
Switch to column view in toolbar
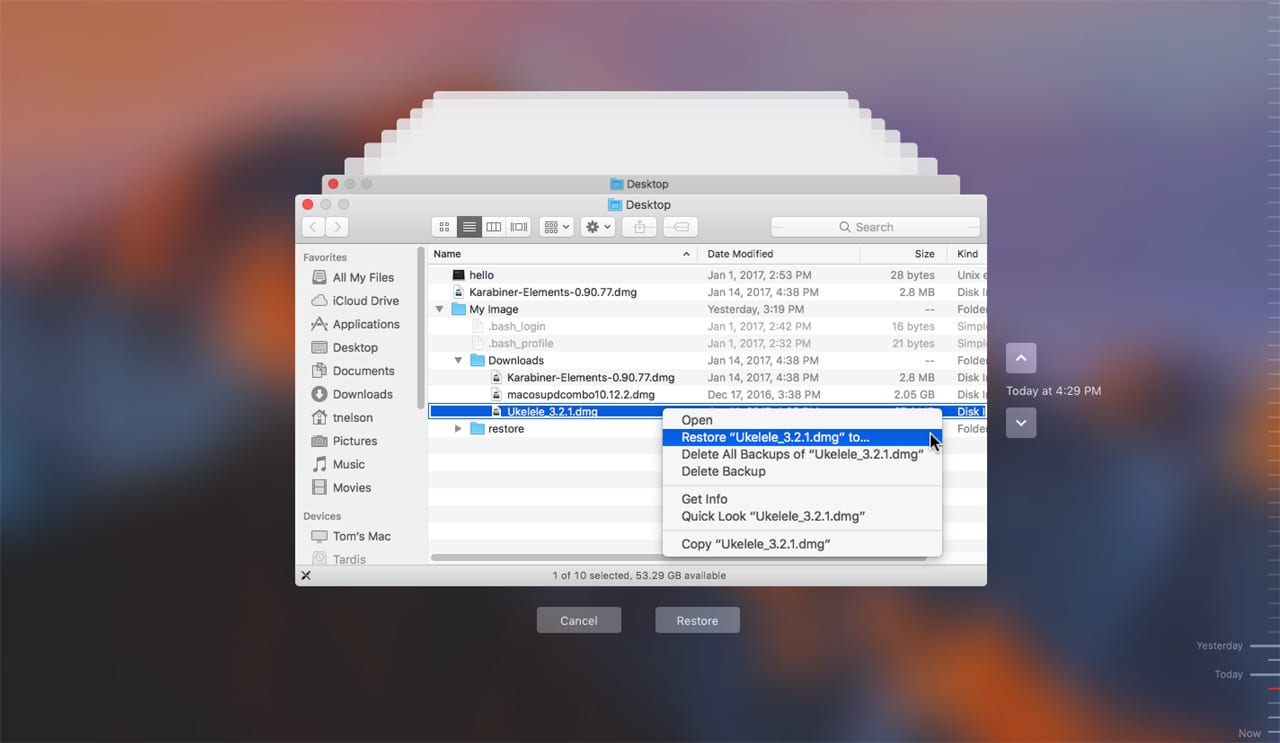pyautogui.click(x=494, y=227)
